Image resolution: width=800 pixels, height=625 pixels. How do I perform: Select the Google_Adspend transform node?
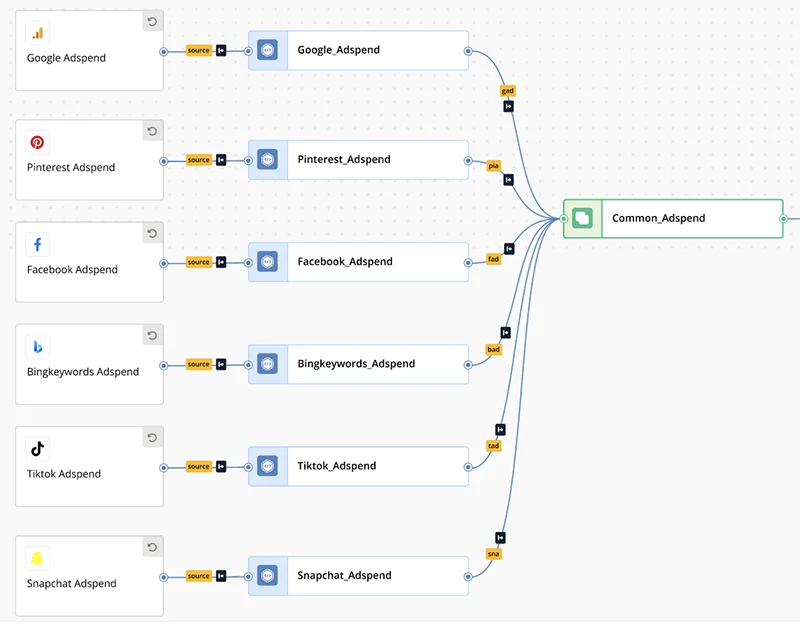[x=358, y=51]
